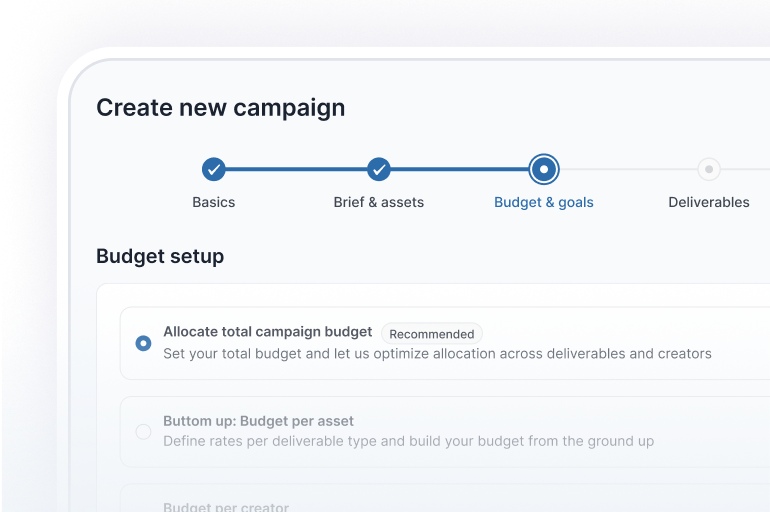Jump to the Deliverables step label
This screenshot has height=512, width=770.
point(708,202)
